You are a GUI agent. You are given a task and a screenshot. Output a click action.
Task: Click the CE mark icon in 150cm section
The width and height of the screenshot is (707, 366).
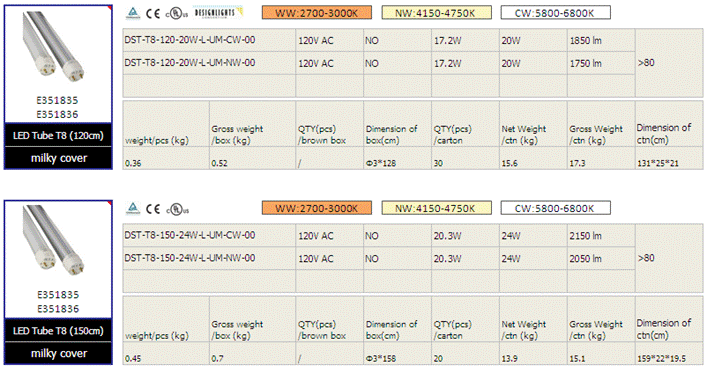(153, 209)
